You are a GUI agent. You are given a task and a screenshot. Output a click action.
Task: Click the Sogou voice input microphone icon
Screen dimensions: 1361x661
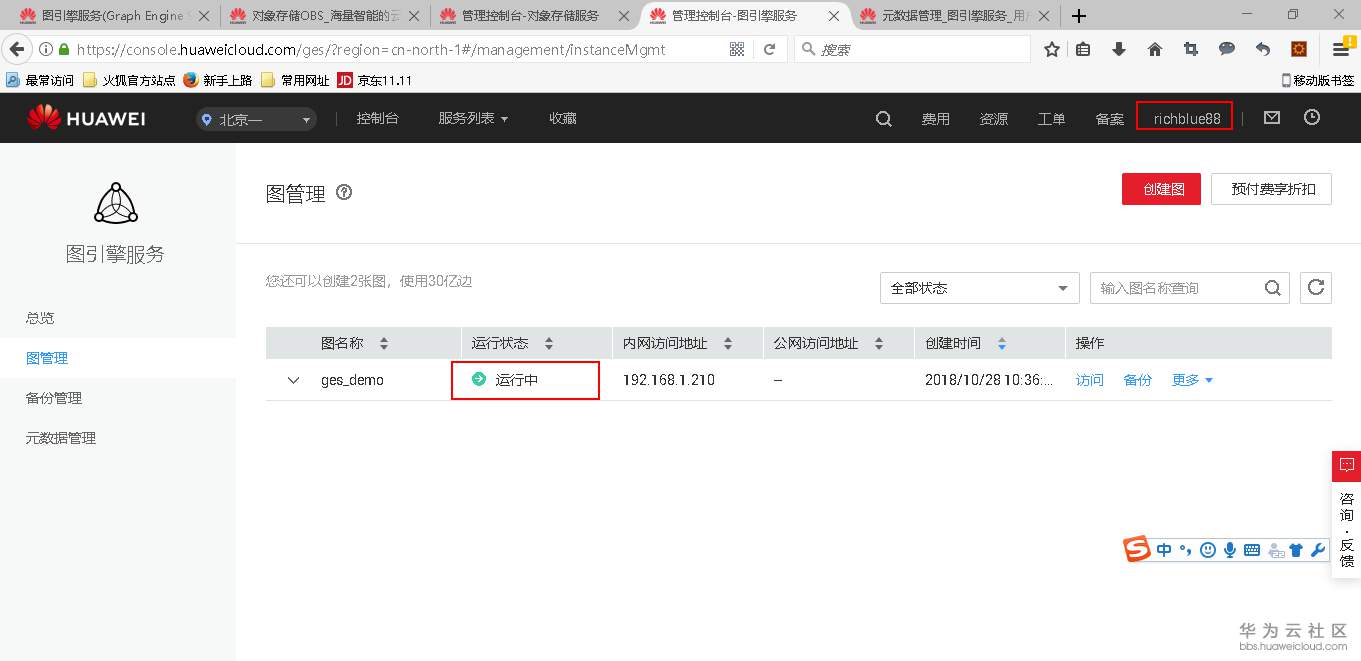(1229, 549)
